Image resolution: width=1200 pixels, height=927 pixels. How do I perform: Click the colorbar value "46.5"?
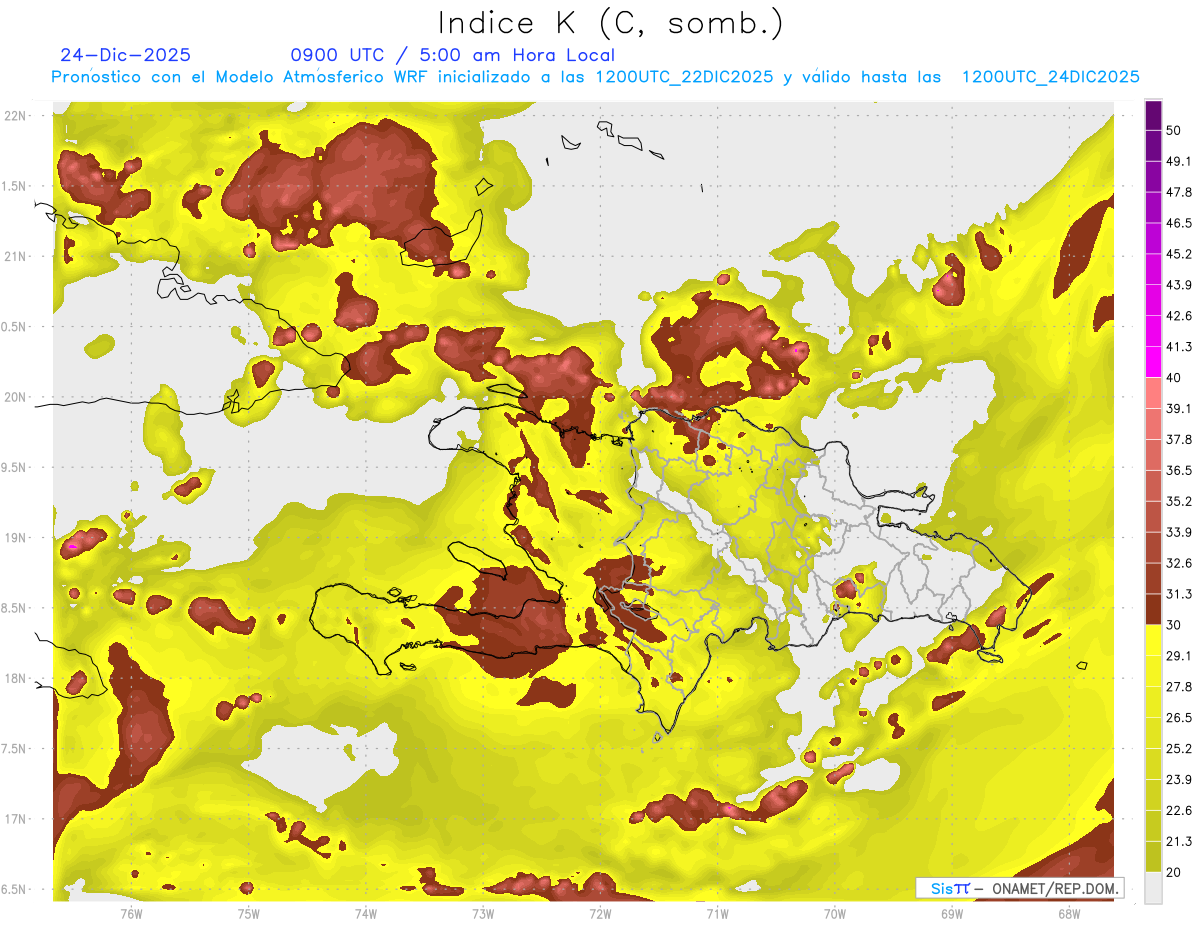[1179, 223]
